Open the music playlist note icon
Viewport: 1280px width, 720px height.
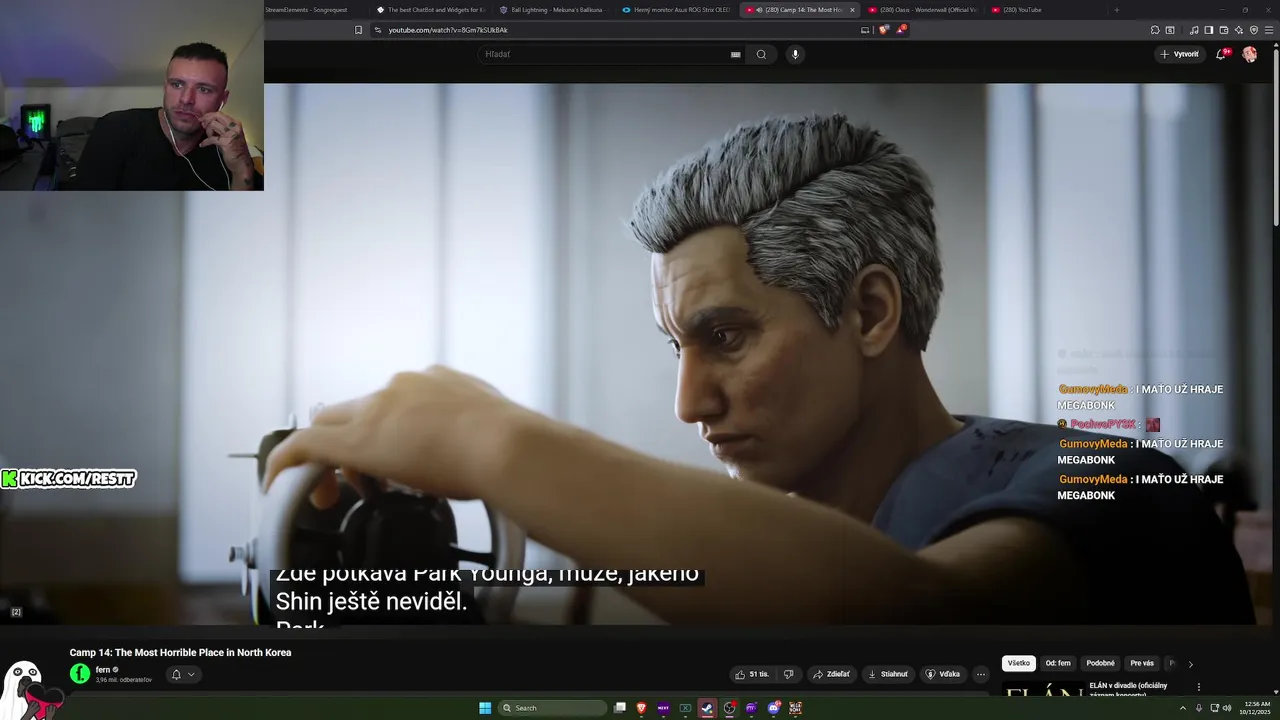pos(1194,30)
